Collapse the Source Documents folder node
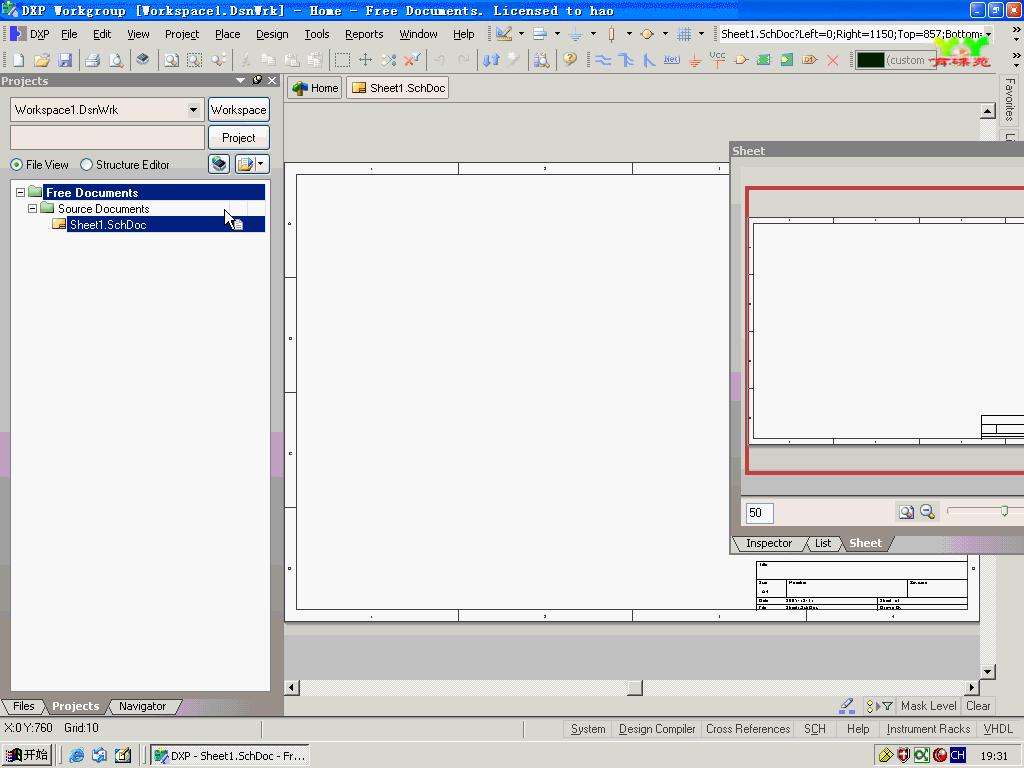1024x768 pixels. (x=32, y=209)
